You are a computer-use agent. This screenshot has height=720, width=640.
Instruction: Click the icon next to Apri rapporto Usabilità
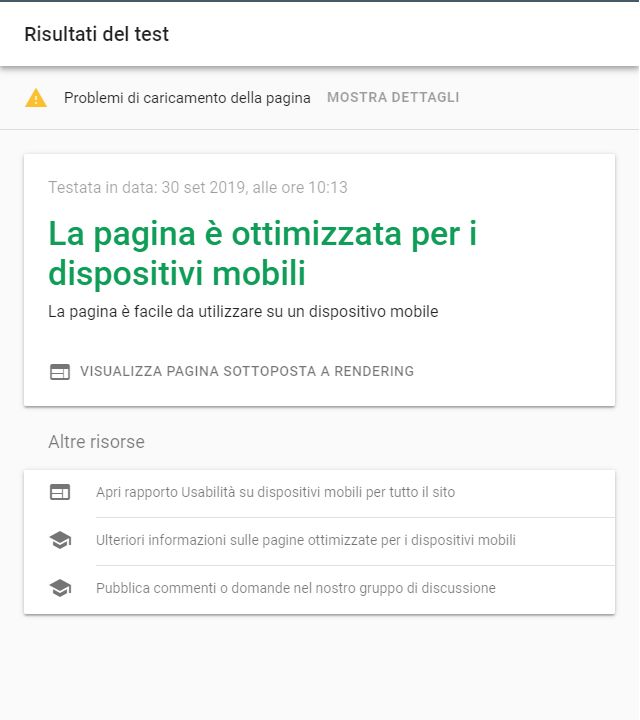click(x=60, y=492)
